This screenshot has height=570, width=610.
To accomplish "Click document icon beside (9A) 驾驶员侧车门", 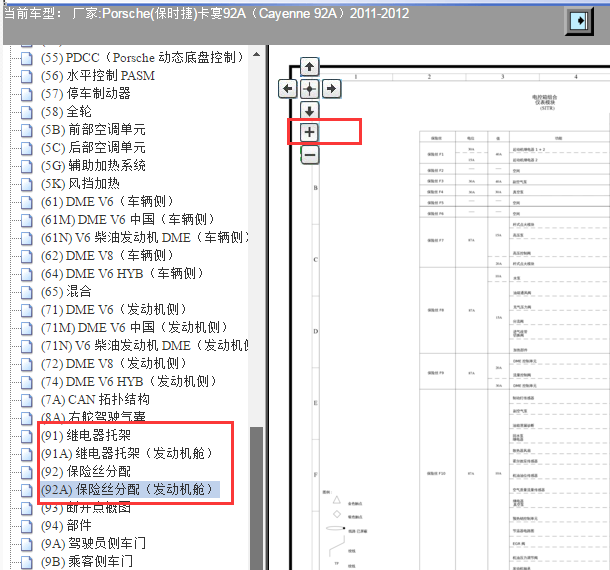I will tap(26, 544).
